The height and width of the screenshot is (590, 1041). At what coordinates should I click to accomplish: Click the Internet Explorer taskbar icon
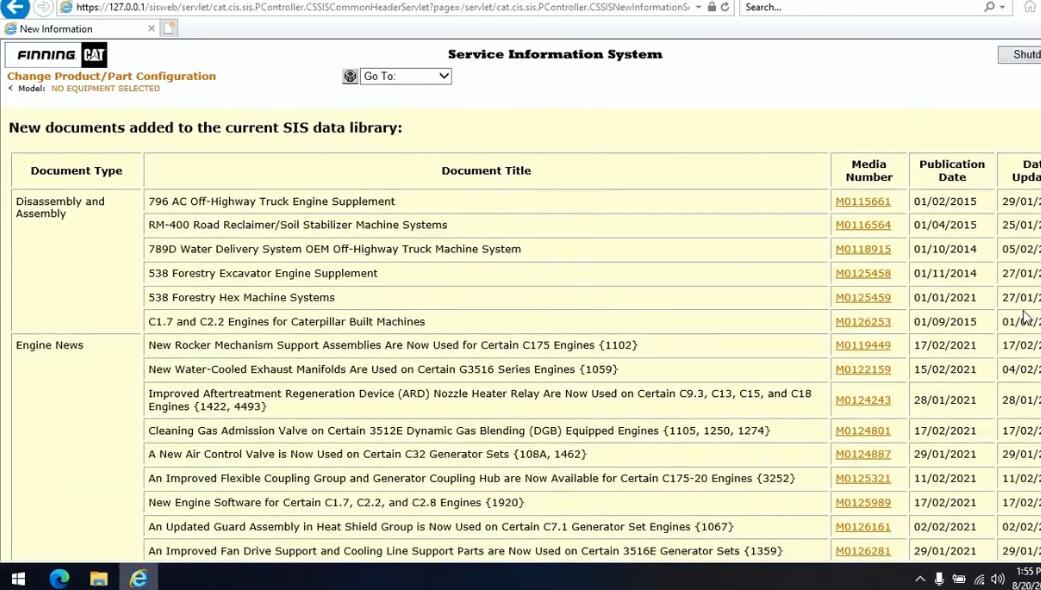(x=139, y=579)
